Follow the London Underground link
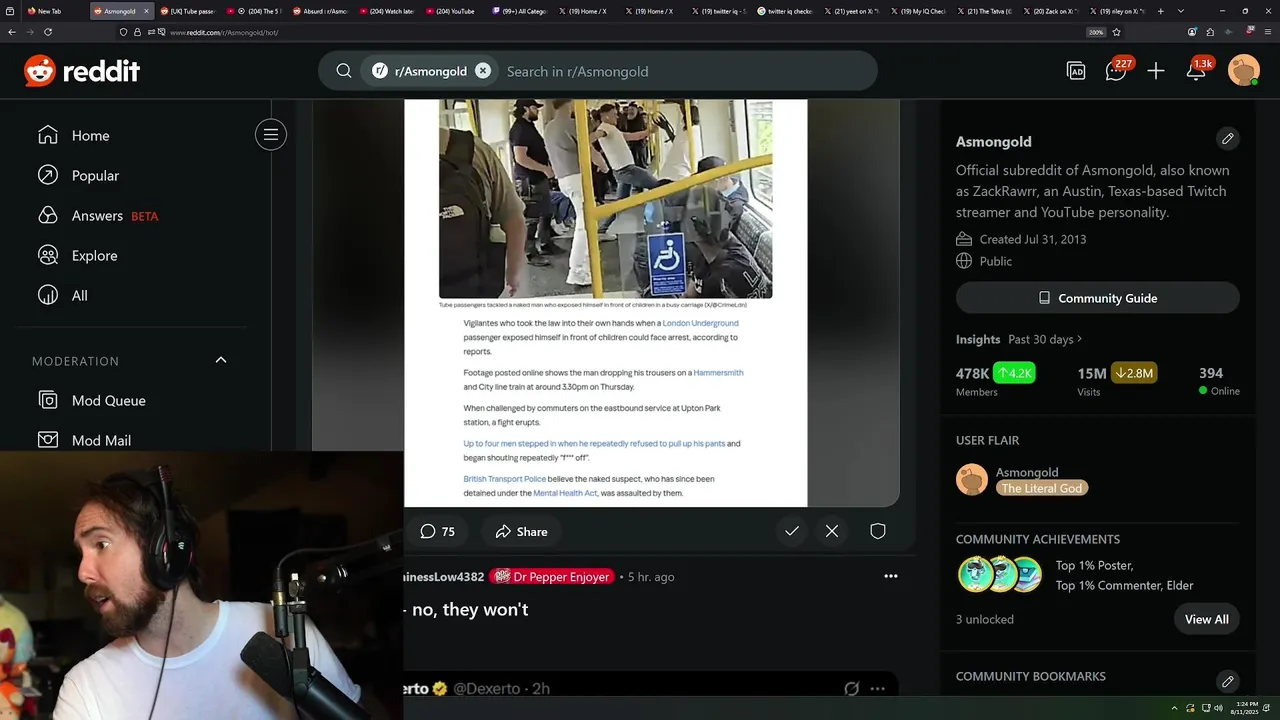Screen dimensions: 1280x720 700,323
